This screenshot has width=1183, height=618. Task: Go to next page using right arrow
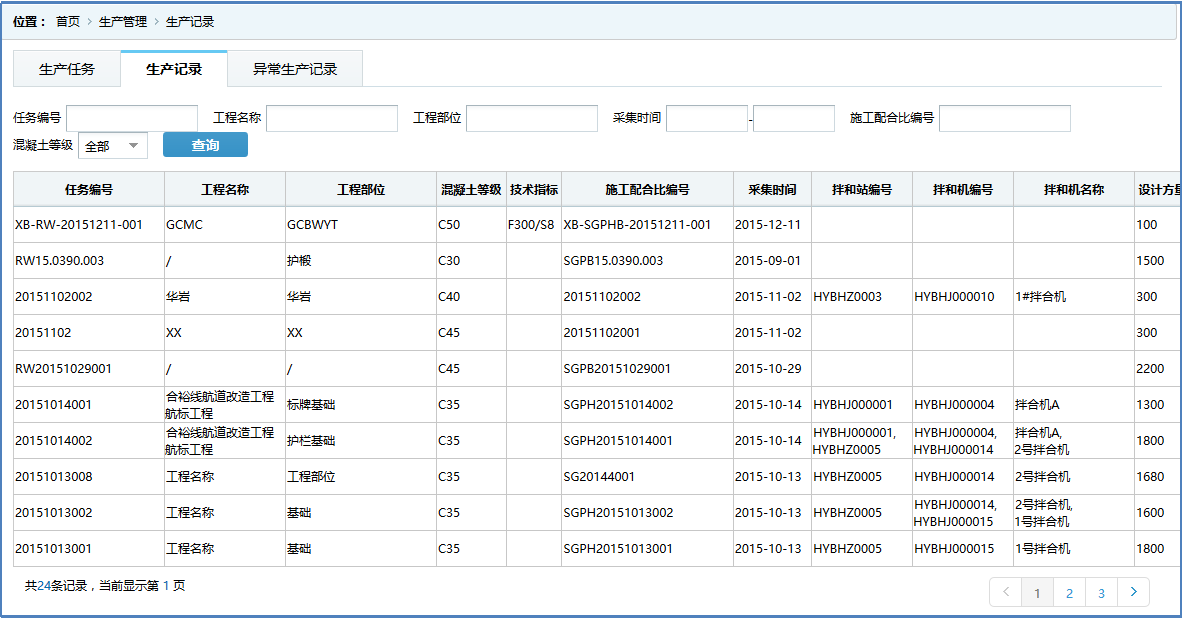coord(1133,592)
